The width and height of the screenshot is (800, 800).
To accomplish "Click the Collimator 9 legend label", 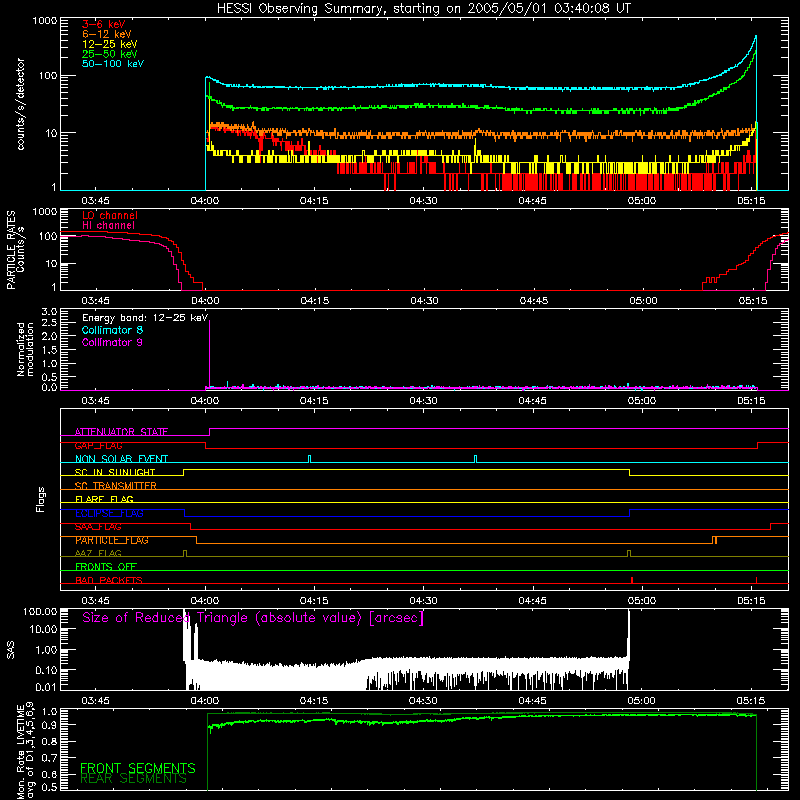I will pos(112,342).
